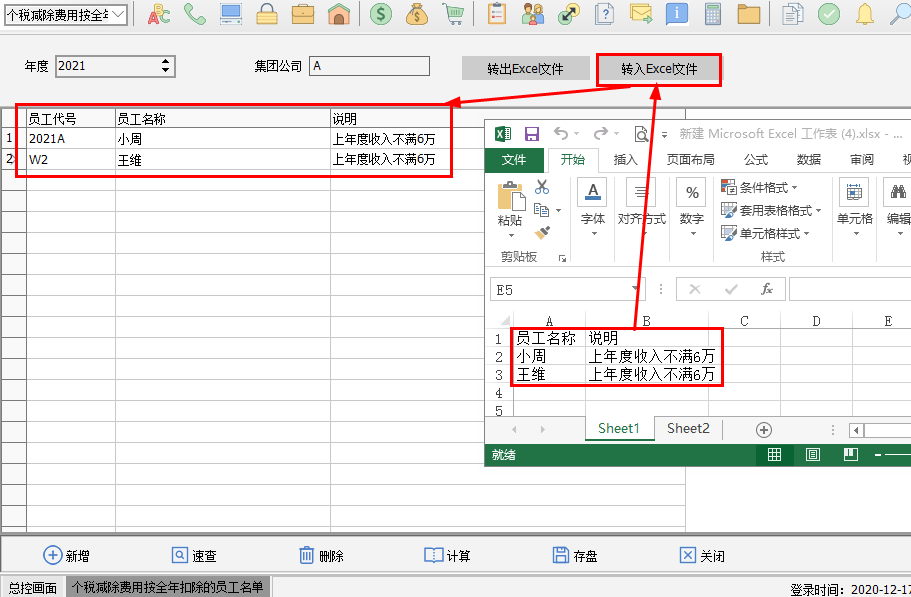911x597 pixels.
Task: Open the module selector dropdown
Action: 119,15
